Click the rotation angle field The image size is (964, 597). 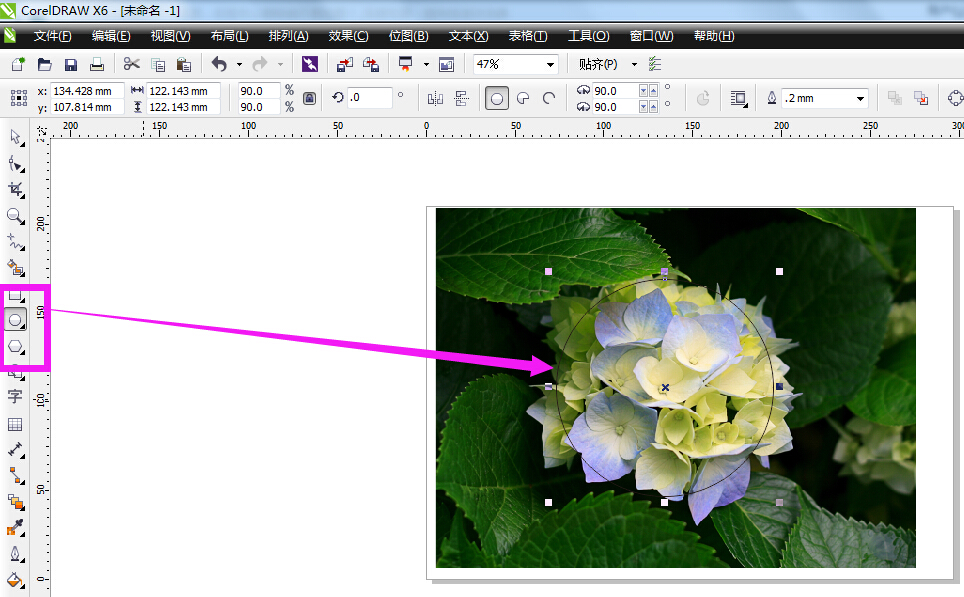click(369, 98)
